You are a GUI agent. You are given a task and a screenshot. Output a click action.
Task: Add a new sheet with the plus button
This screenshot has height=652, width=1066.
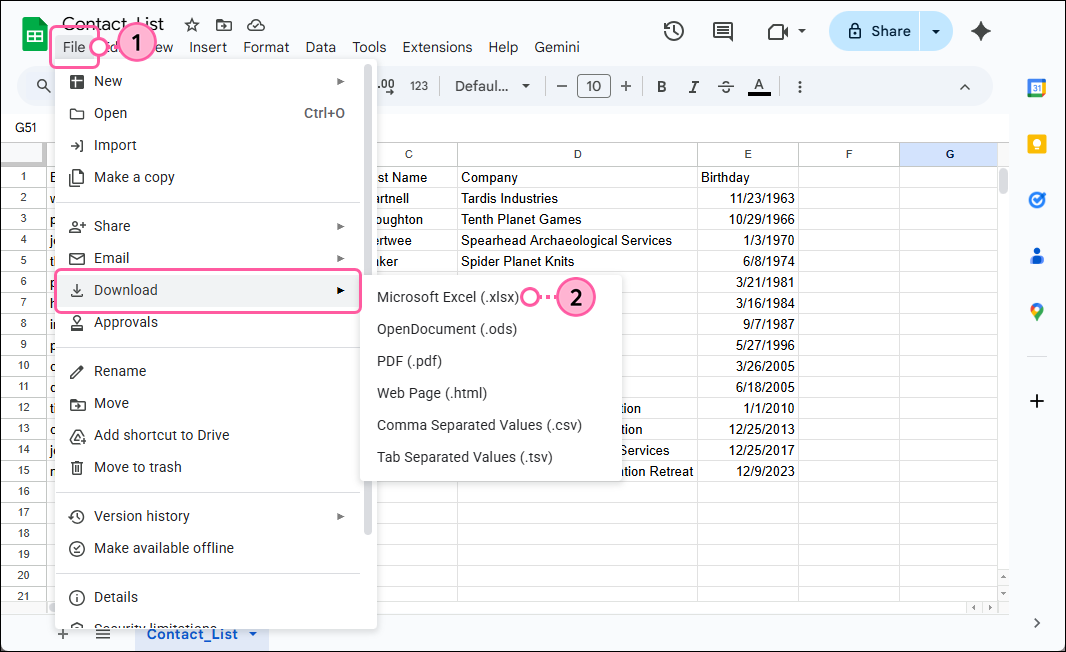click(62, 634)
